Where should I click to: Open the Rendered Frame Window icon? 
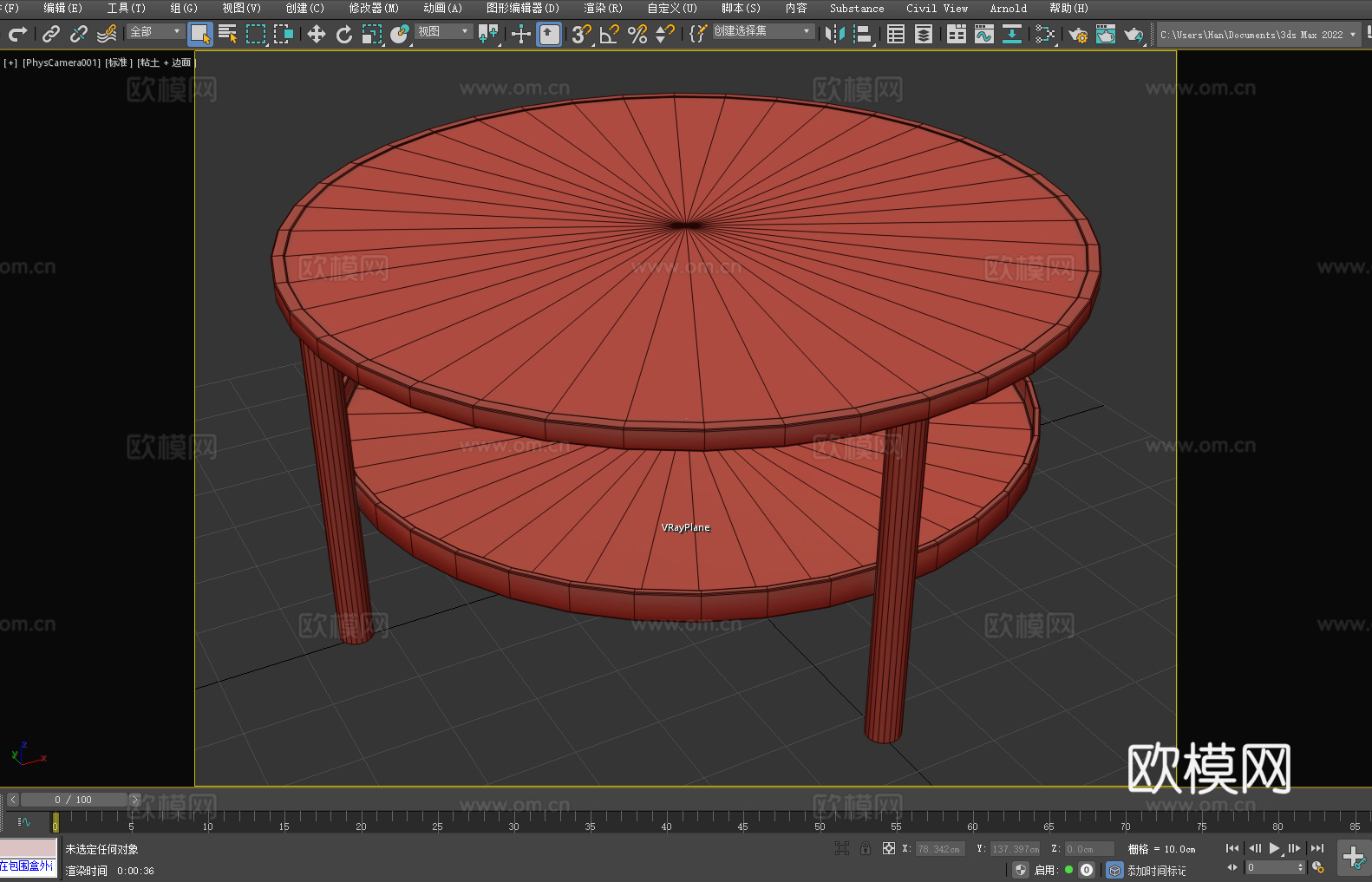pyautogui.click(x=1106, y=34)
